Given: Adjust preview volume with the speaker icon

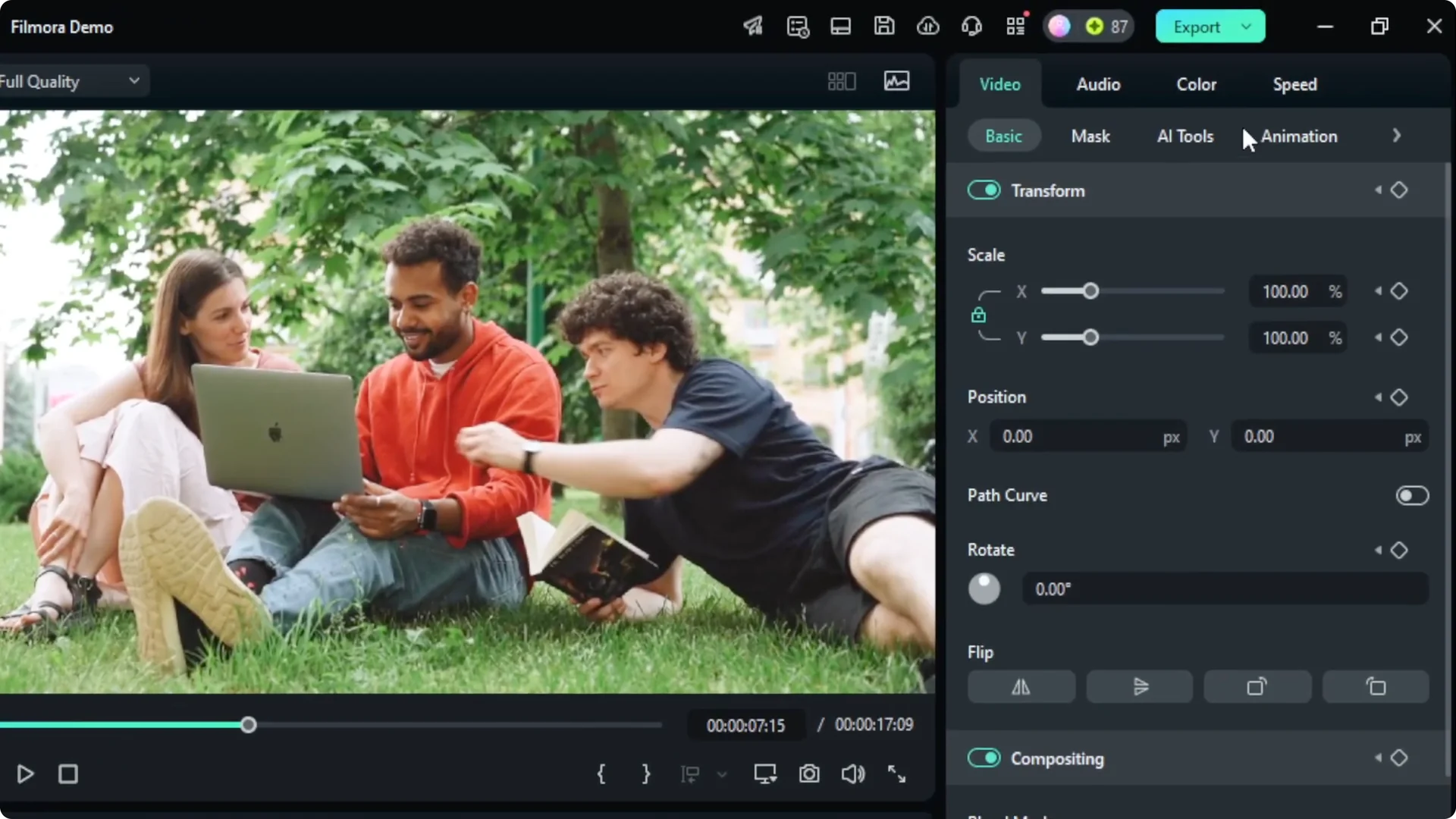Looking at the screenshot, I should click(852, 773).
